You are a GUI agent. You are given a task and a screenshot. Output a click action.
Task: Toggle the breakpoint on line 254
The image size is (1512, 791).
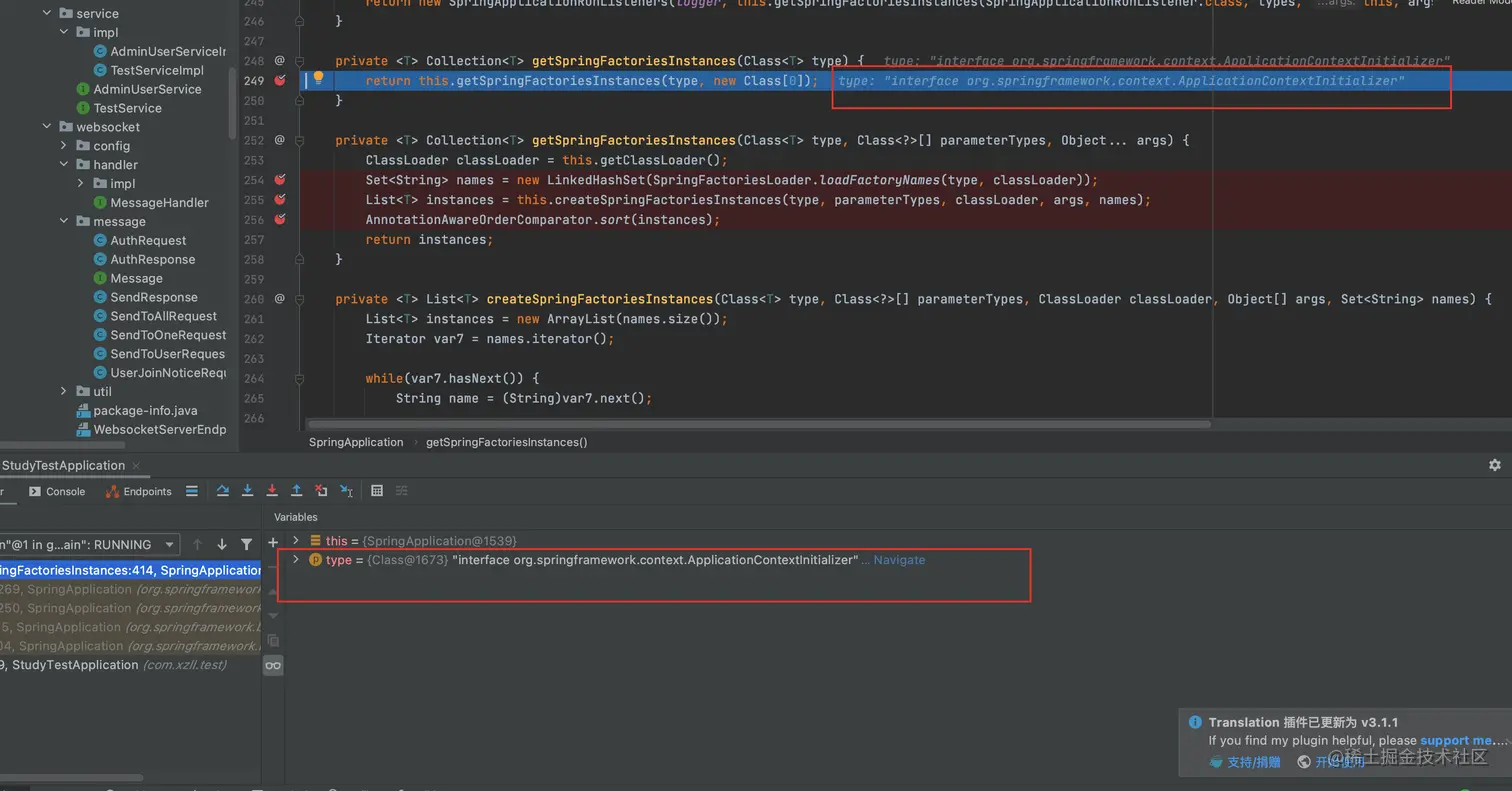tap(280, 180)
